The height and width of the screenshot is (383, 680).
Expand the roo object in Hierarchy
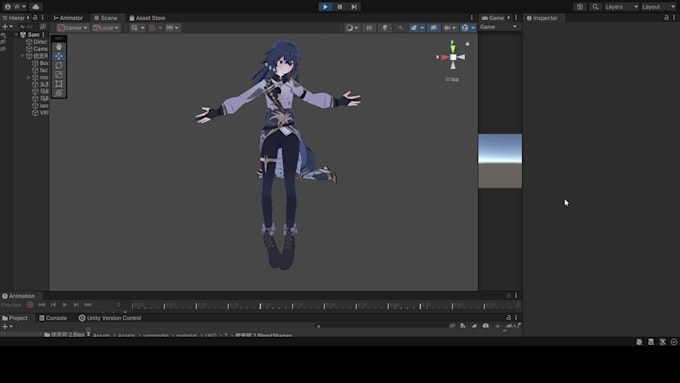[29, 77]
